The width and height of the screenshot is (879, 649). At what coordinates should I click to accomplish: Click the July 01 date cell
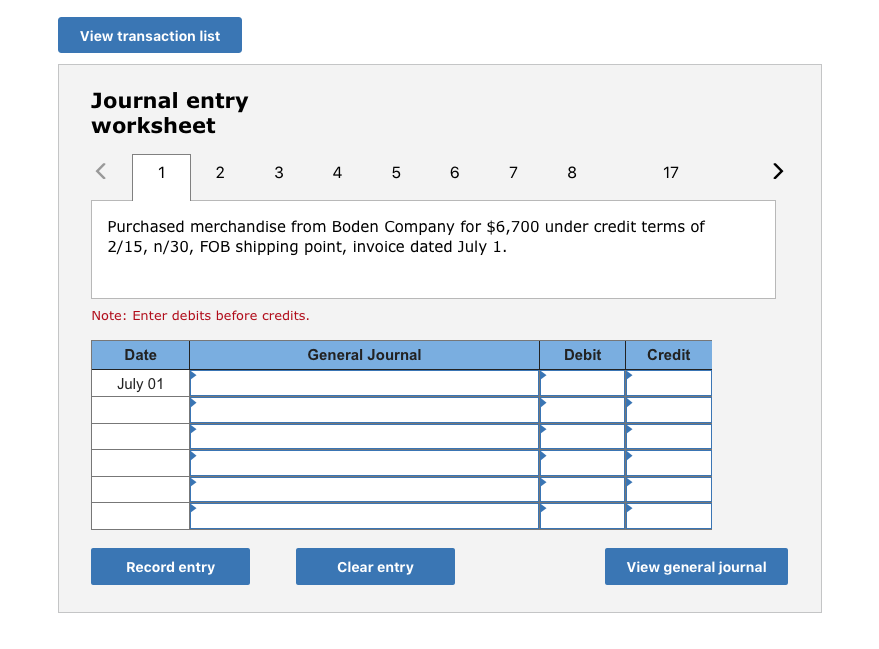tap(140, 384)
